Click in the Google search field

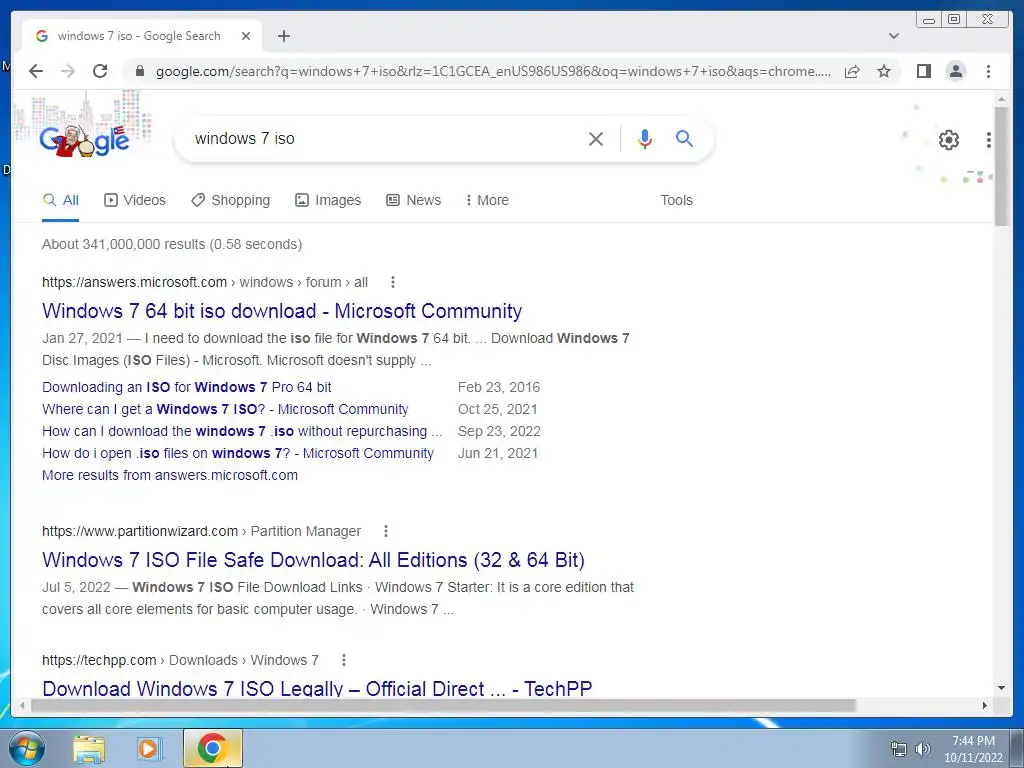[x=385, y=138]
